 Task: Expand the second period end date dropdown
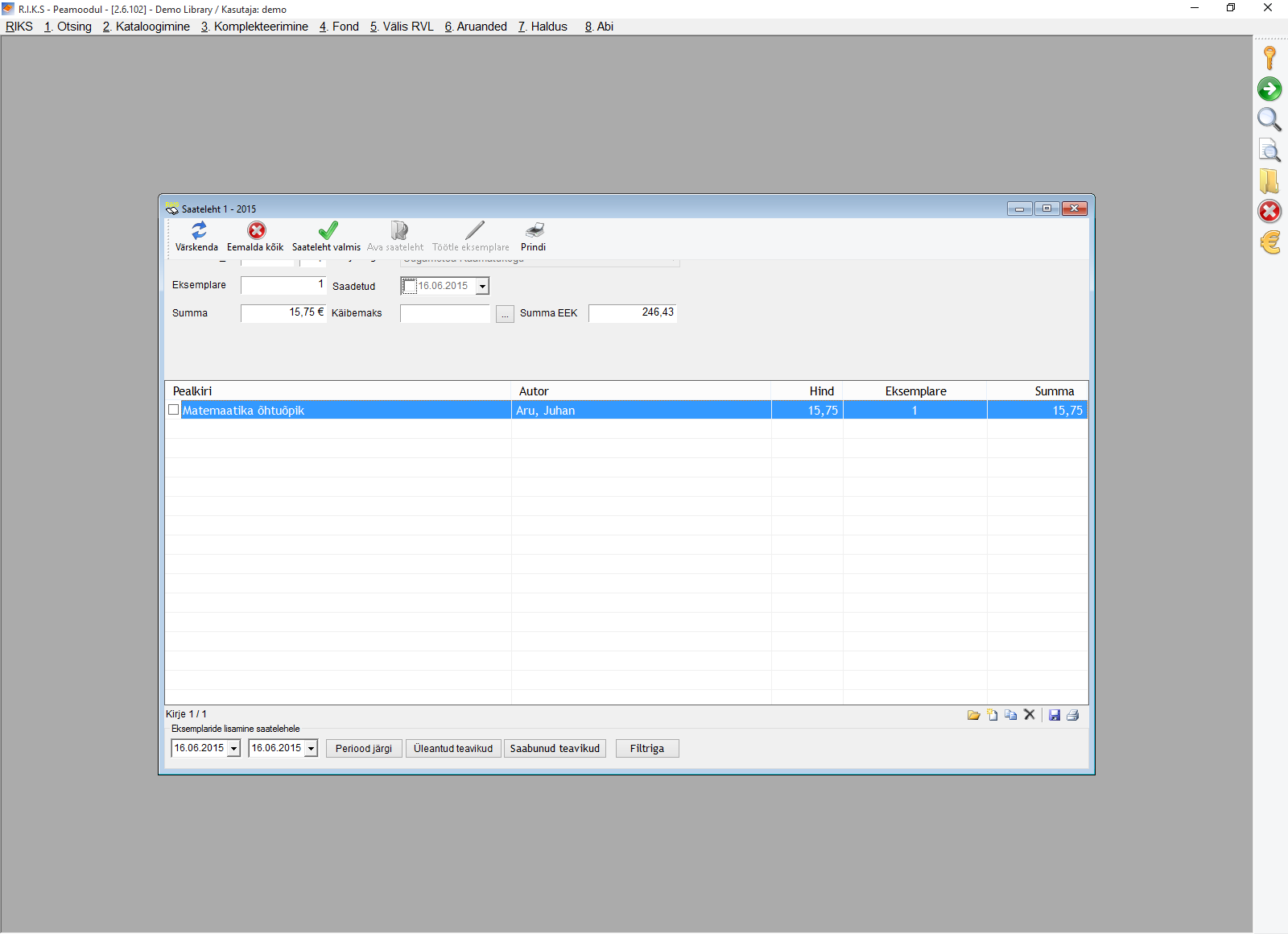(311, 749)
